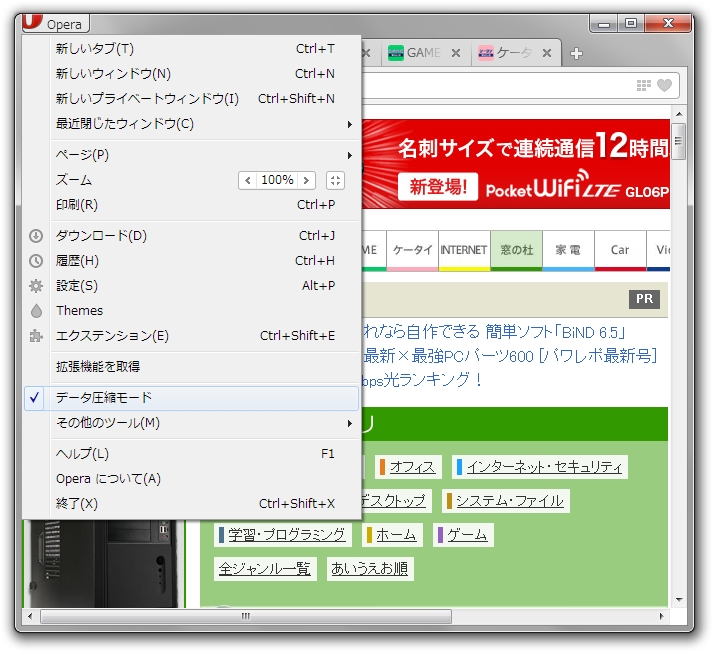Increase zoom with right arrow
The image size is (714, 653).
(306, 180)
